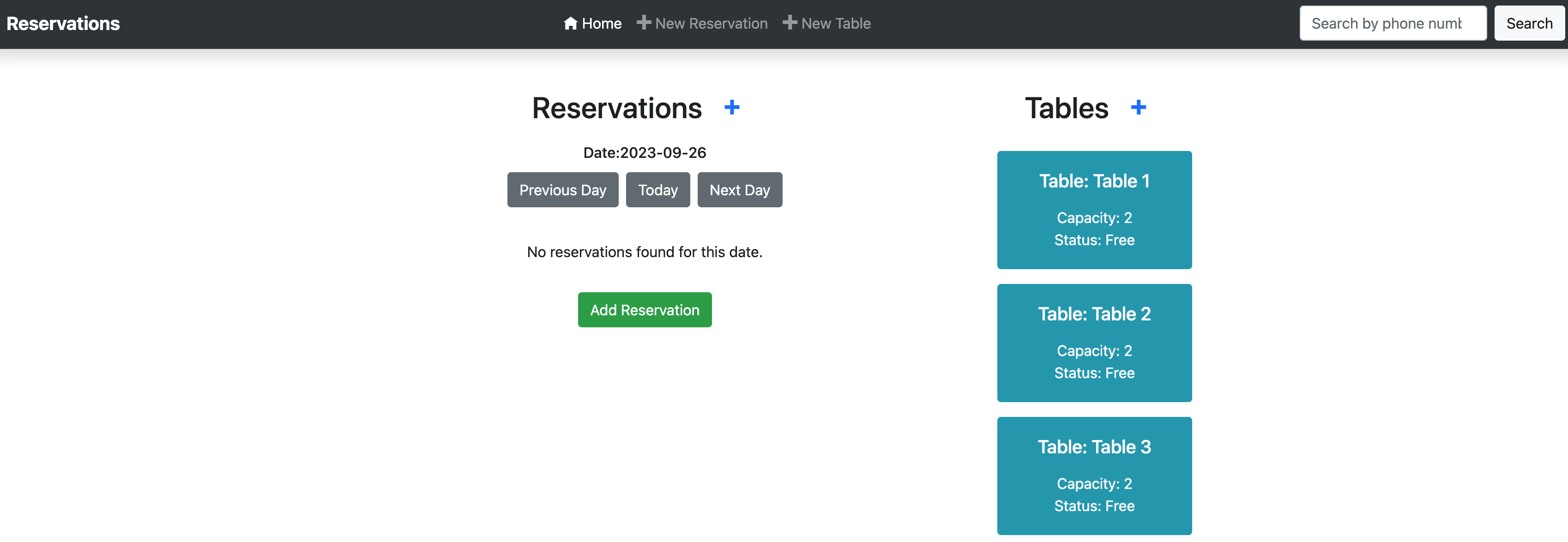Click the green Add Reservation button
Viewport: 1568px width, 542px height.
click(645, 310)
